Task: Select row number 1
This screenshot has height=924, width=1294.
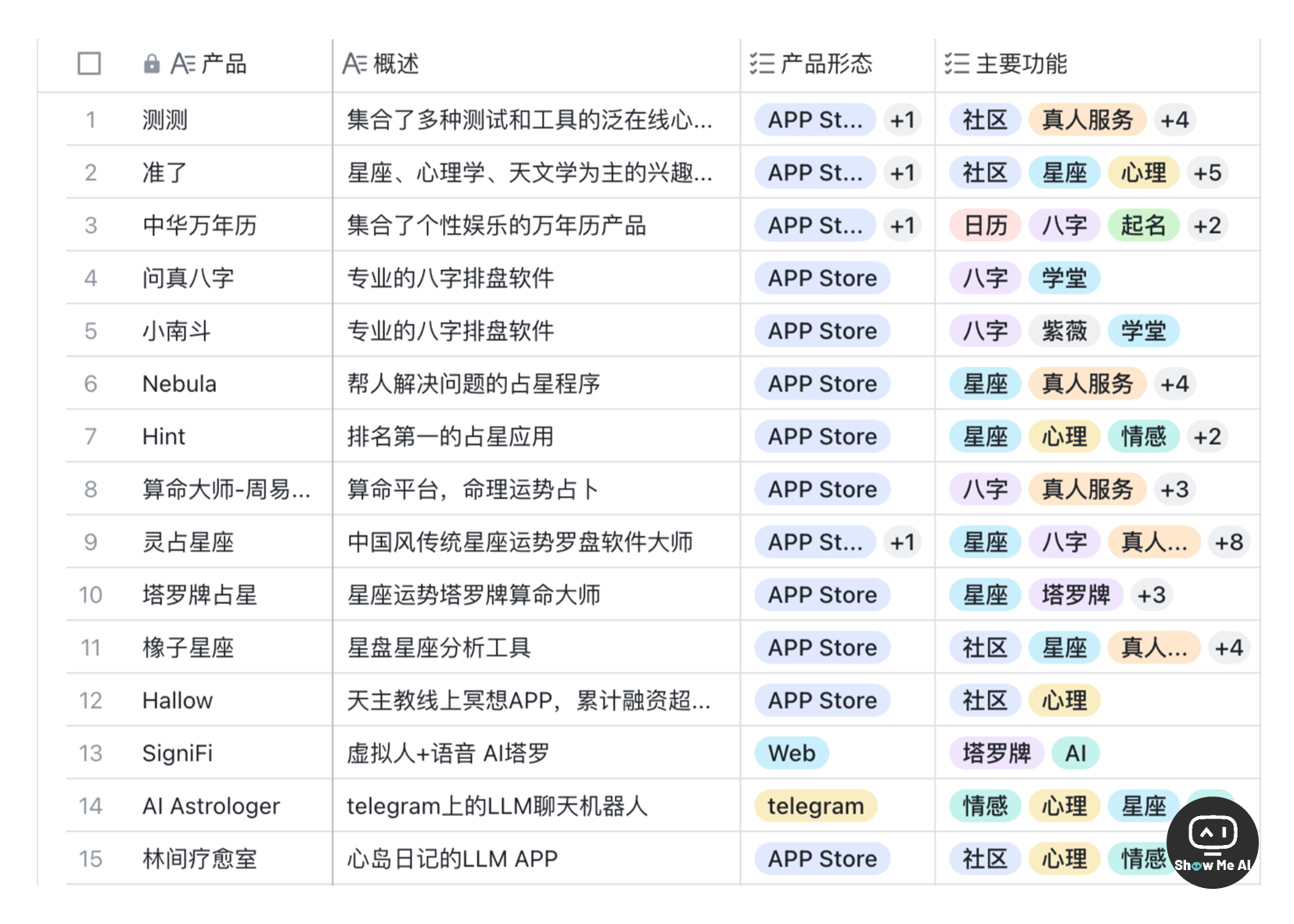Action: (91, 120)
